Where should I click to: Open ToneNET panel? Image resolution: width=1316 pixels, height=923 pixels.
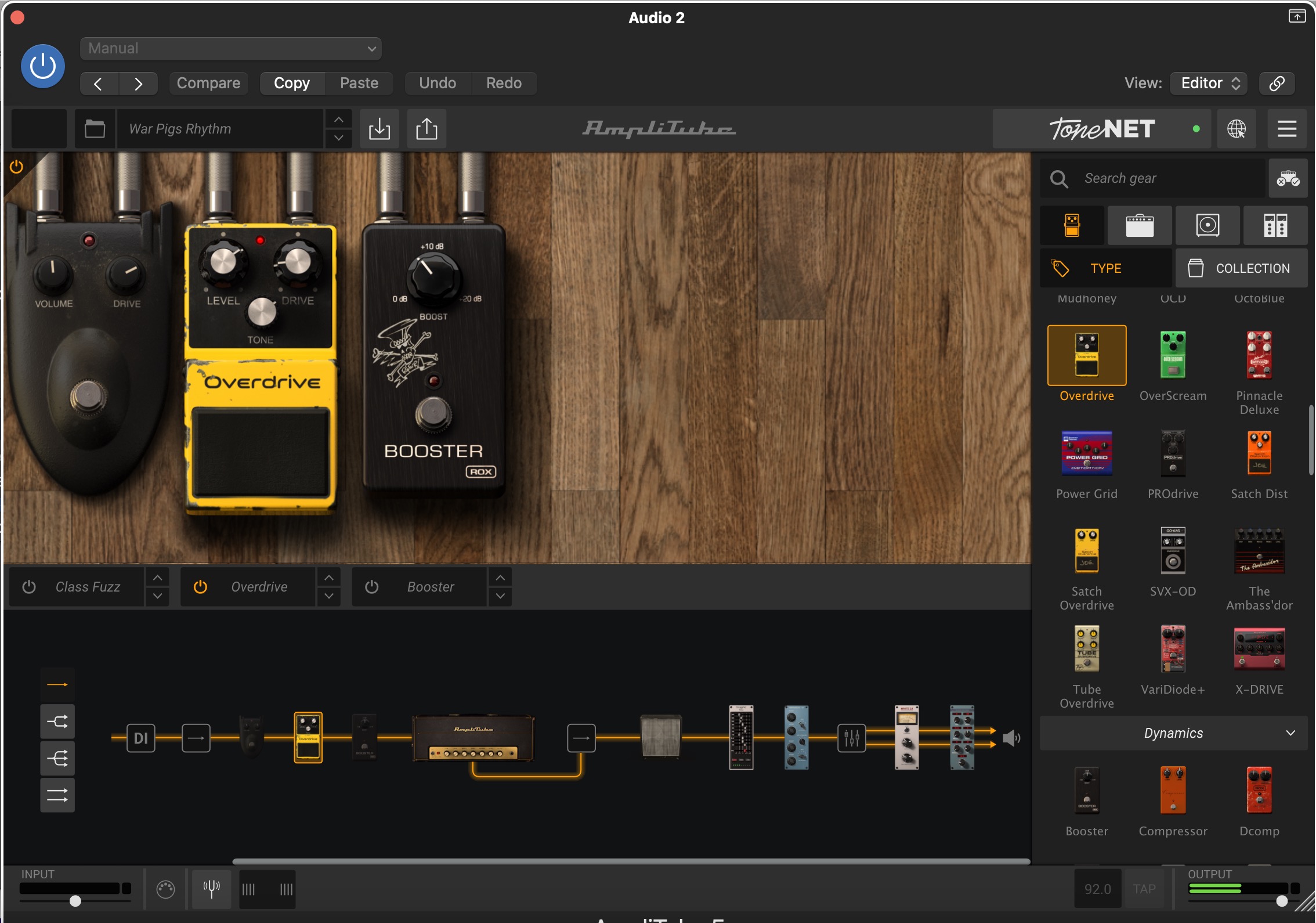1101,128
